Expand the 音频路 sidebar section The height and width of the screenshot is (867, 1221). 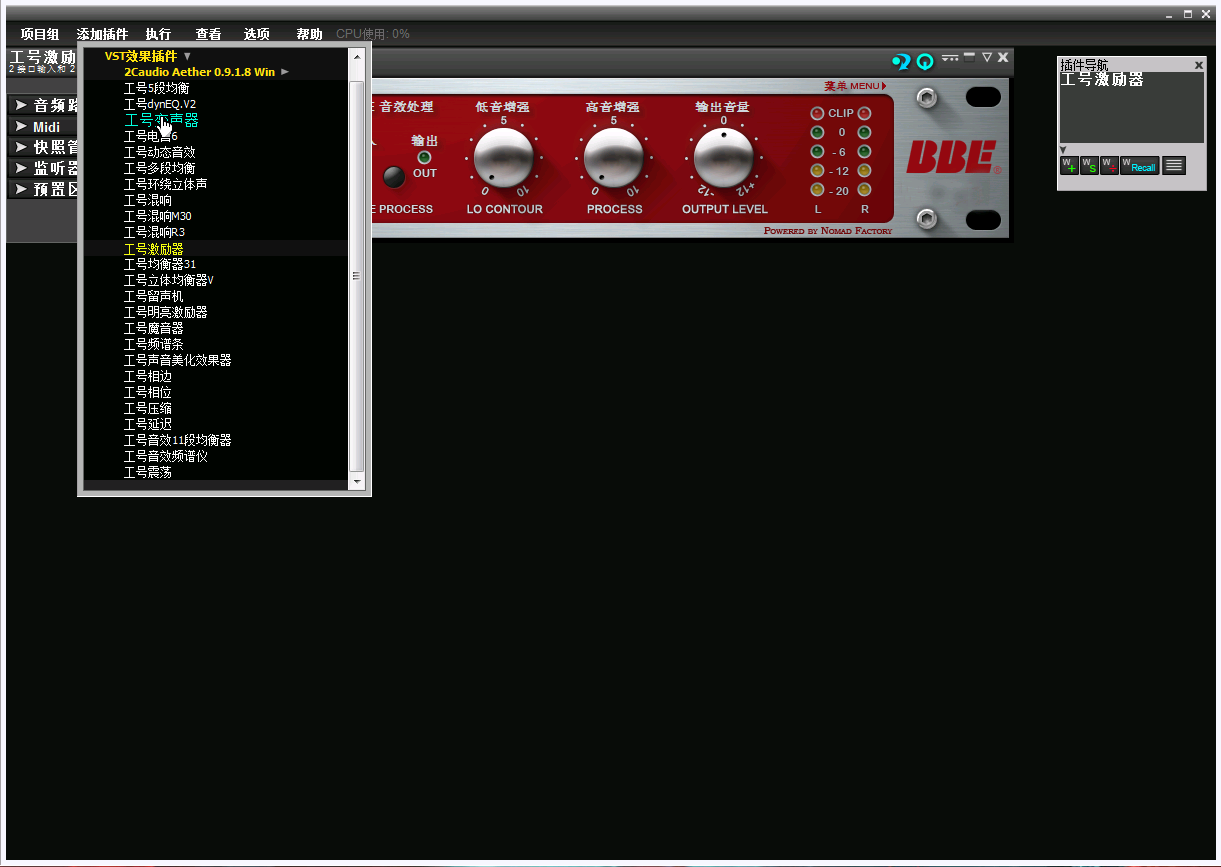click(x=43, y=105)
